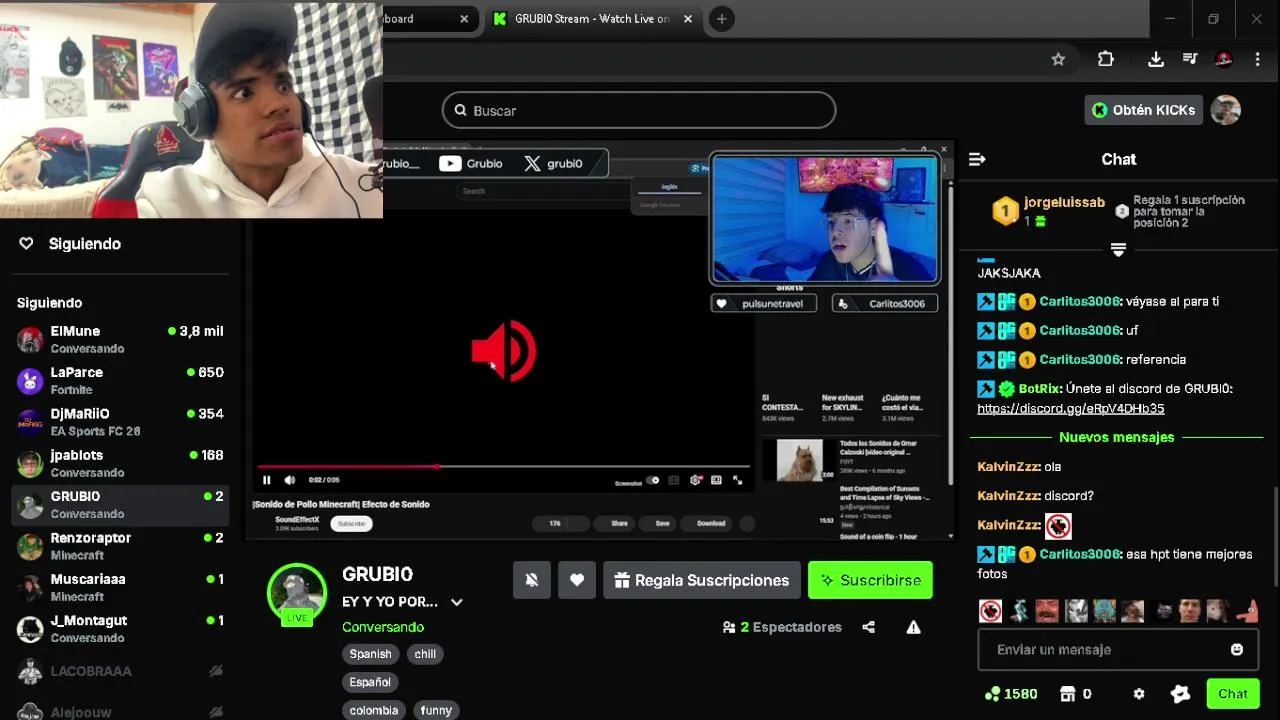Open Renzoraptor Minecraft channel
The image size is (1280, 720).
point(120,546)
